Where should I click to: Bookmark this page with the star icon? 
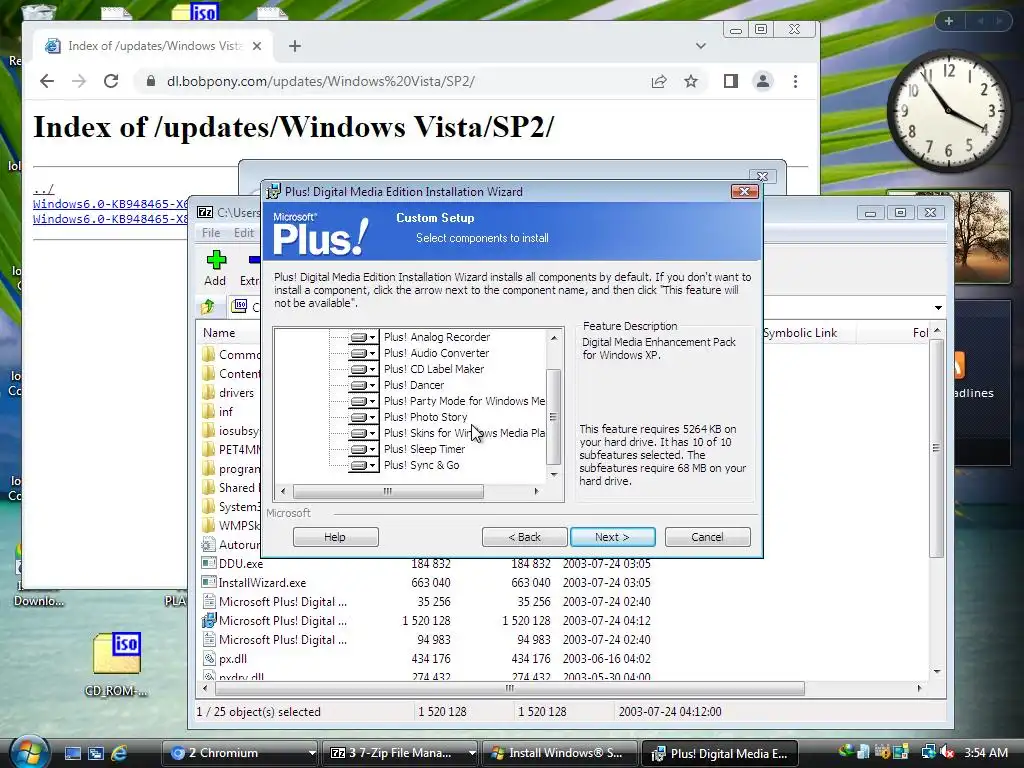click(x=691, y=82)
